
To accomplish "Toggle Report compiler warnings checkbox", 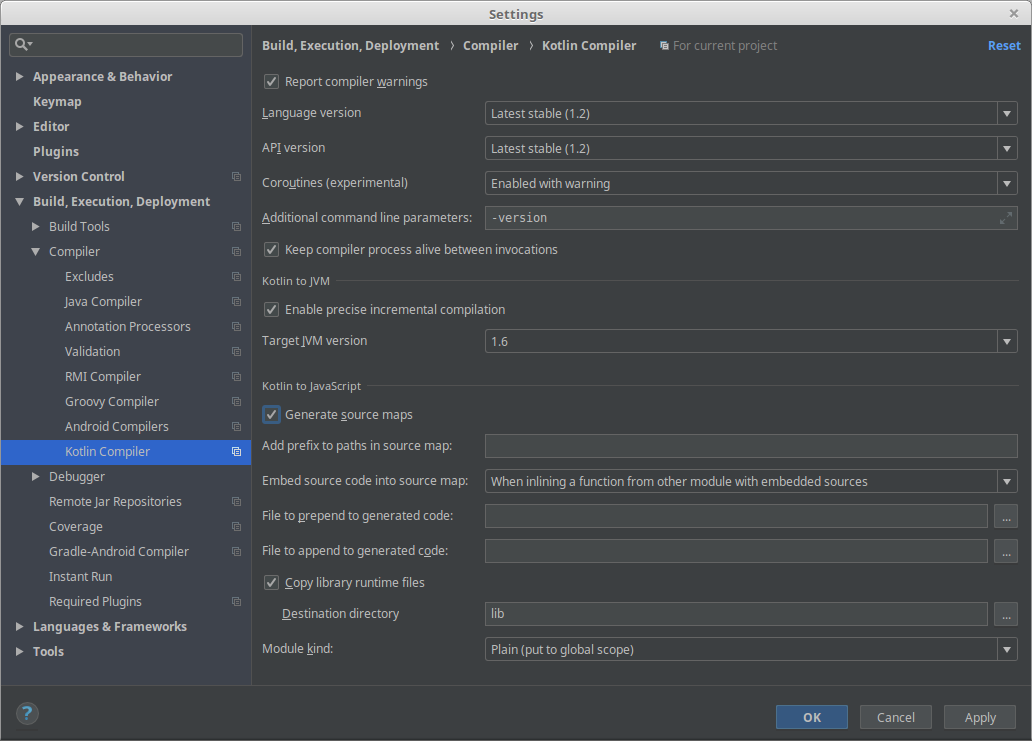I will (x=271, y=82).
